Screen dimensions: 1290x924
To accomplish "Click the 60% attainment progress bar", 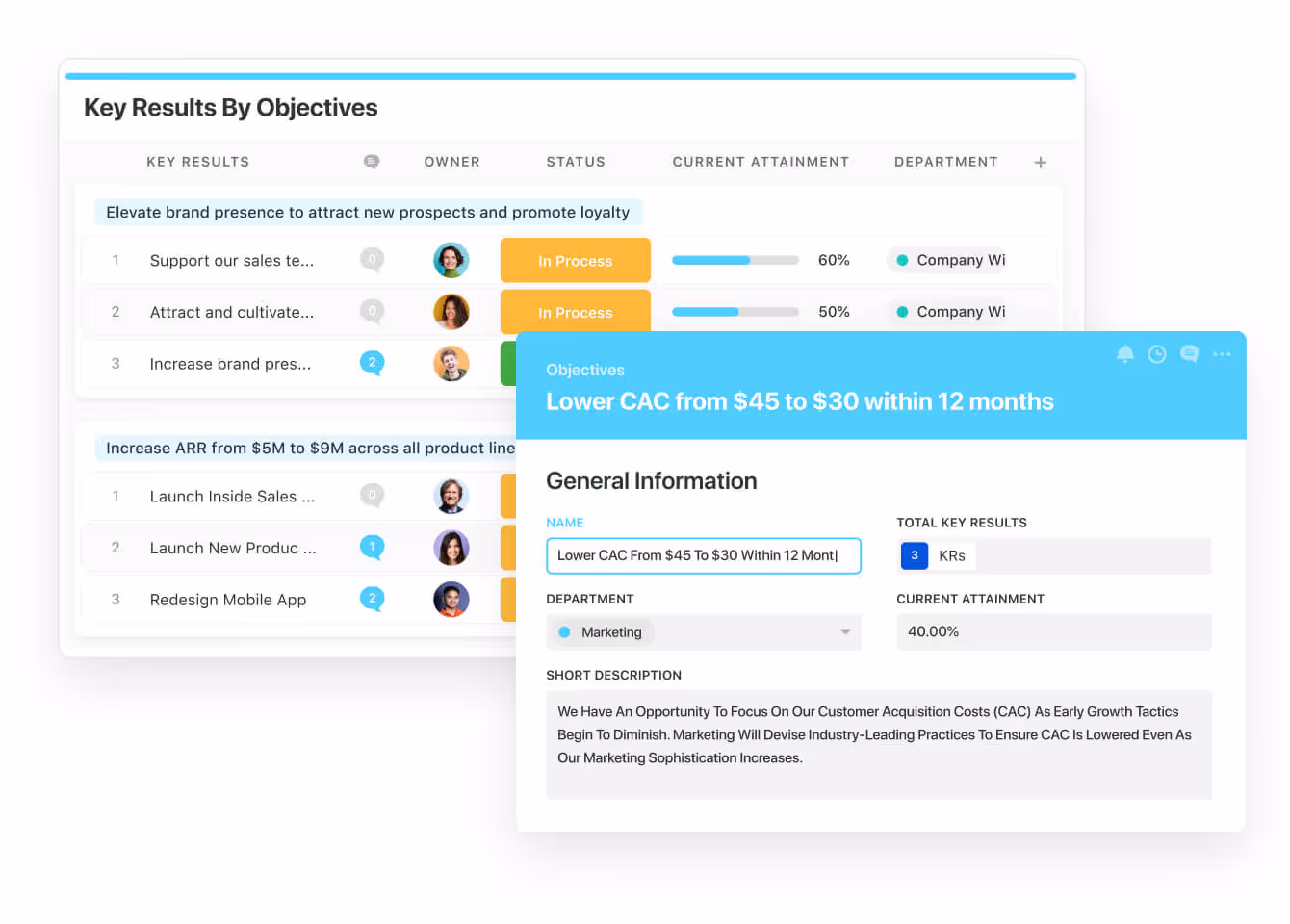I will 735,261.
